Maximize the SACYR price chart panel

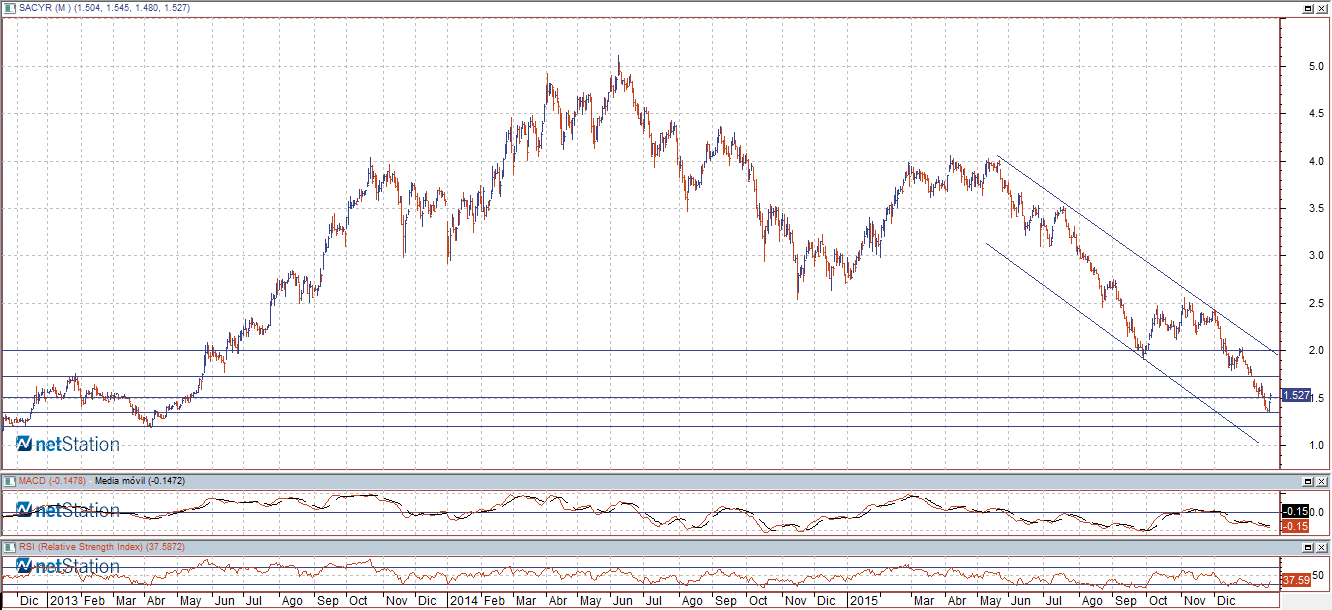point(1309,8)
